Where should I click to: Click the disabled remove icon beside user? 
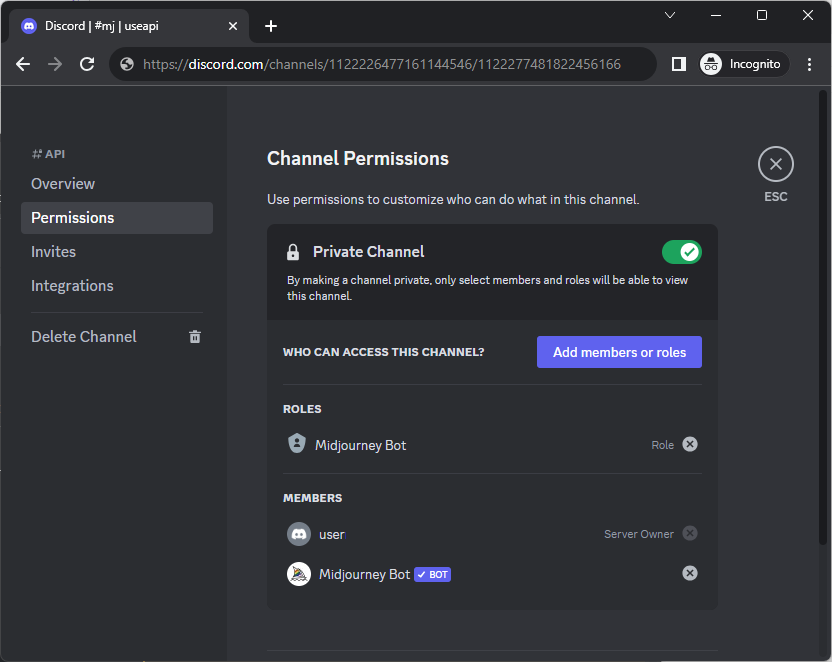[689, 533]
